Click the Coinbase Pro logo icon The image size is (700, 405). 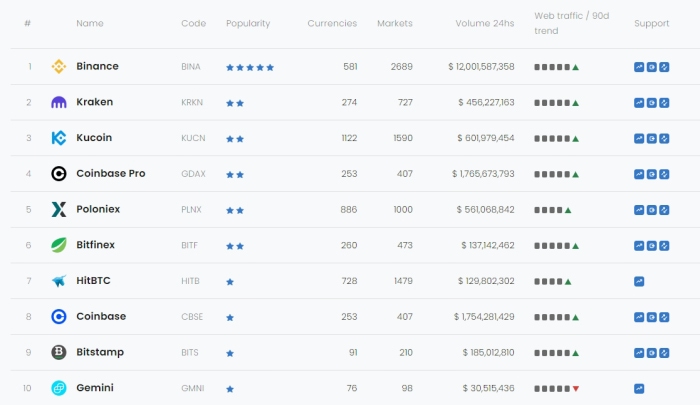click(x=59, y=174)
